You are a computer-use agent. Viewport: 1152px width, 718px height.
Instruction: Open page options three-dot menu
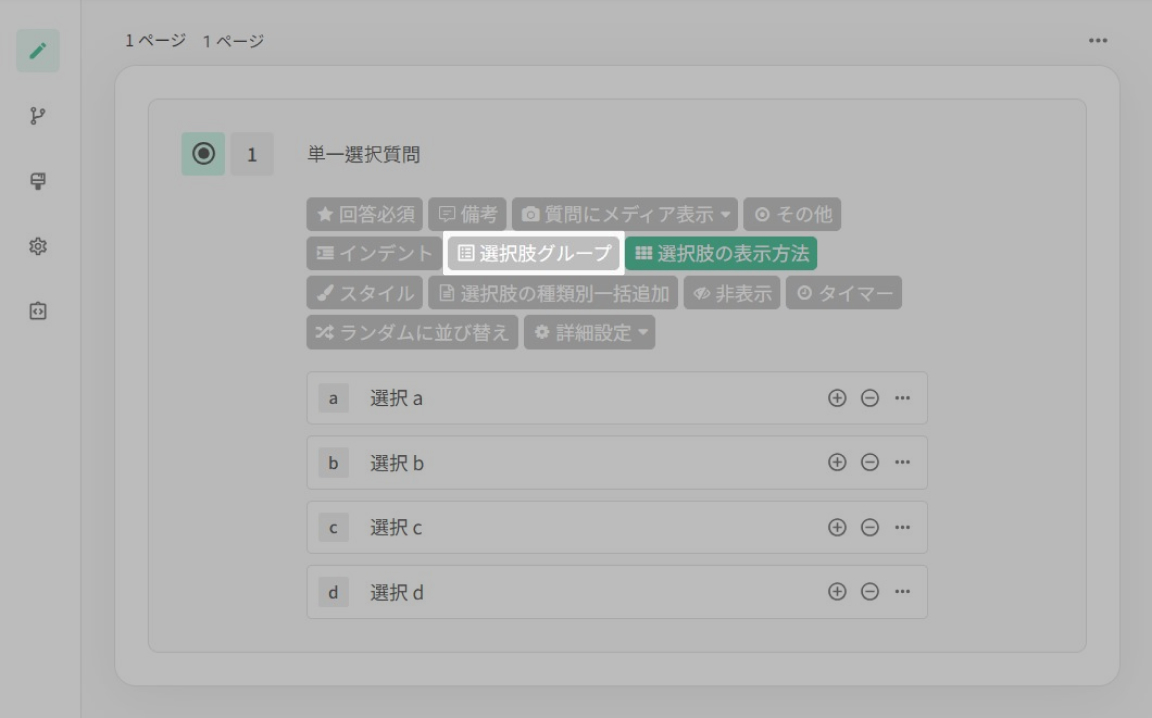[1098, 40]
